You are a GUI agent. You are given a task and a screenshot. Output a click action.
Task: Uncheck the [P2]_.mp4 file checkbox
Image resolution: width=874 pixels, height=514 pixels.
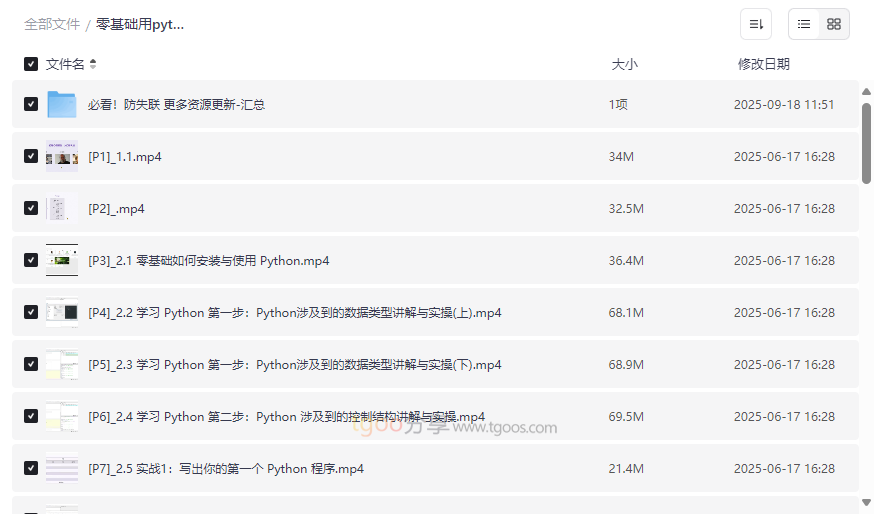pyautogui.click(x=31, y=208)
